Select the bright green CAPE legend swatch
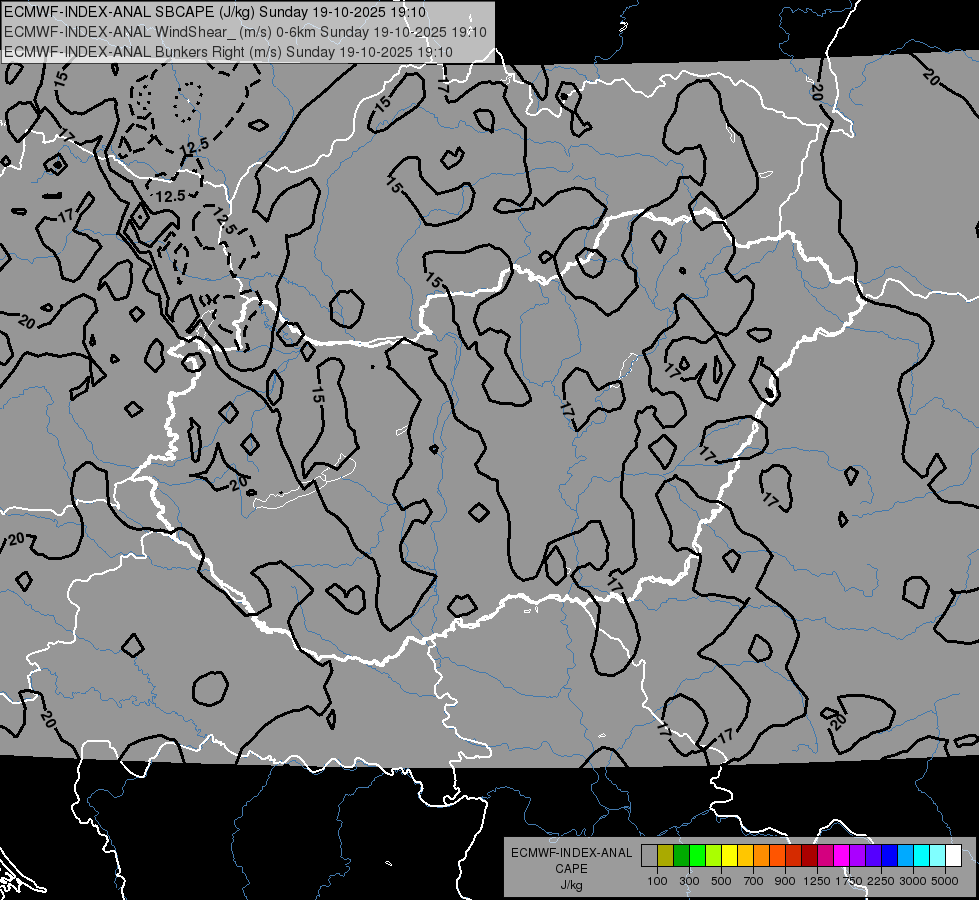The width and height of the screenshot is (979, 900). [x=697, y=856]
